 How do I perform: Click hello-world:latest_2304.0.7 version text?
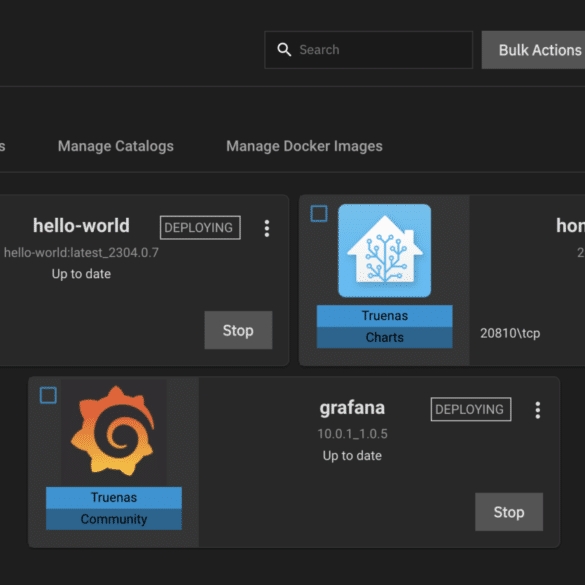[x=81, y=253]
